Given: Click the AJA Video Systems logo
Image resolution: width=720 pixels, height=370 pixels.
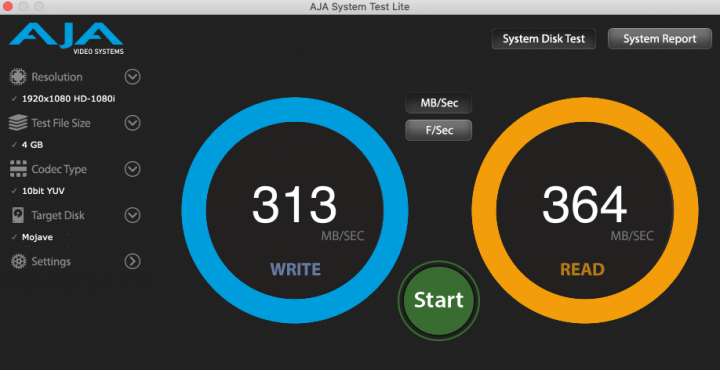Looking at the screenshot, I should (x=66, y=39).
